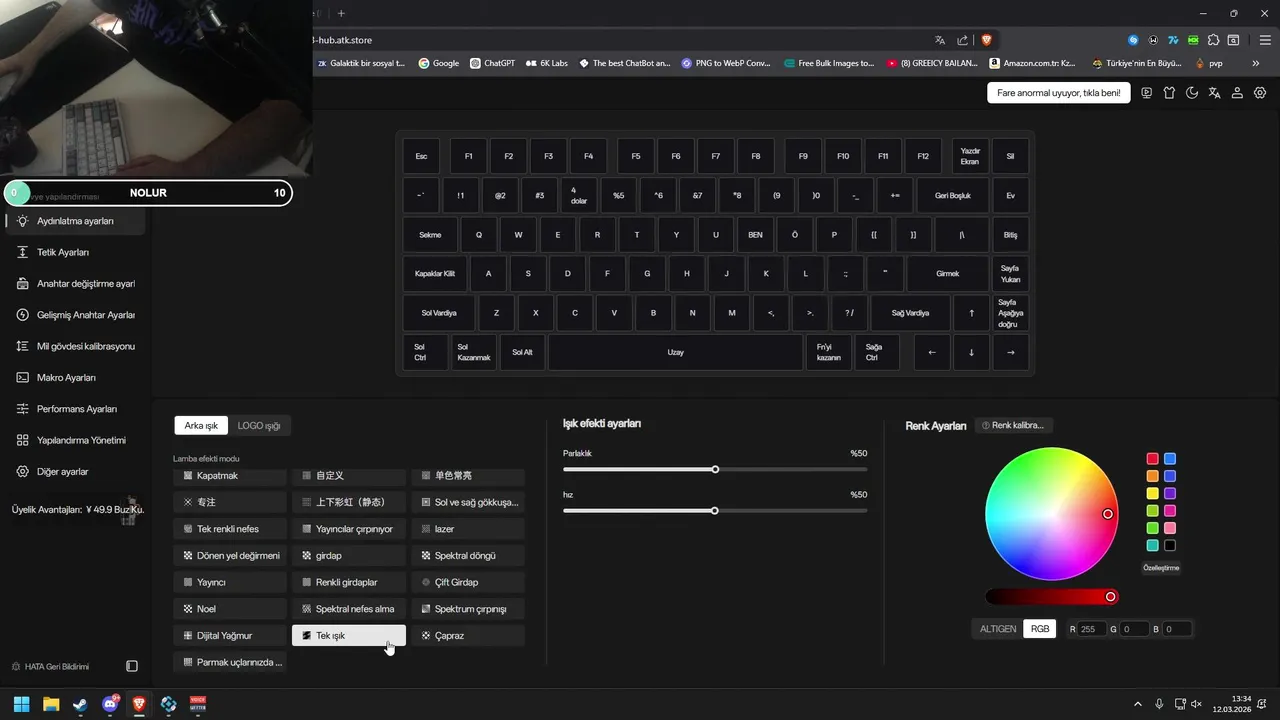Click the video tutorial monitor icon

(1146, 93)
